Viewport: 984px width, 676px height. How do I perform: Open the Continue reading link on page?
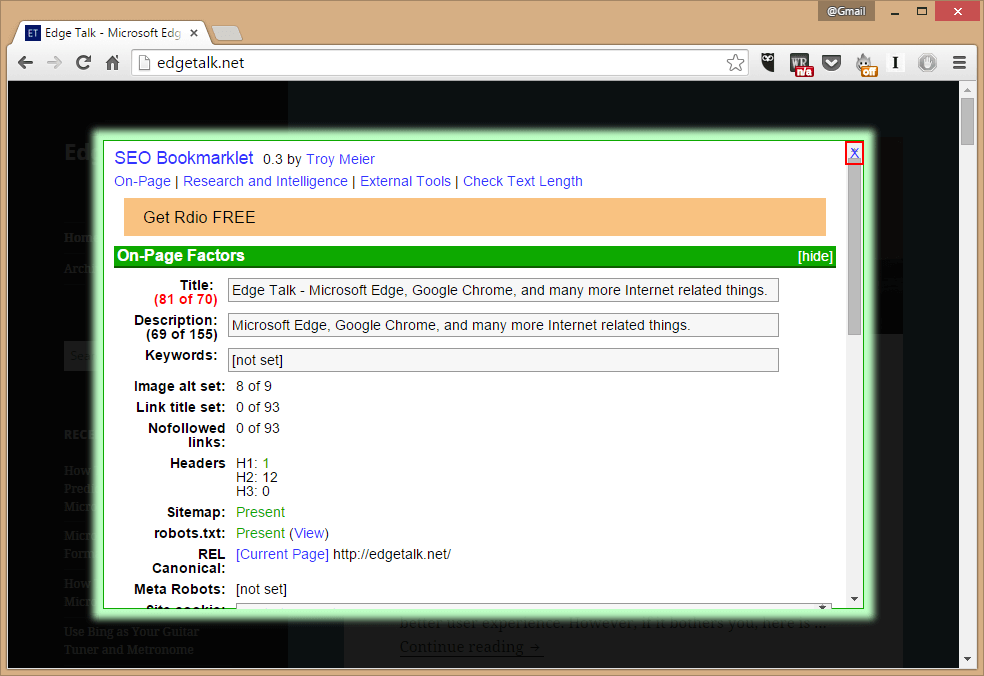[471, 646]
